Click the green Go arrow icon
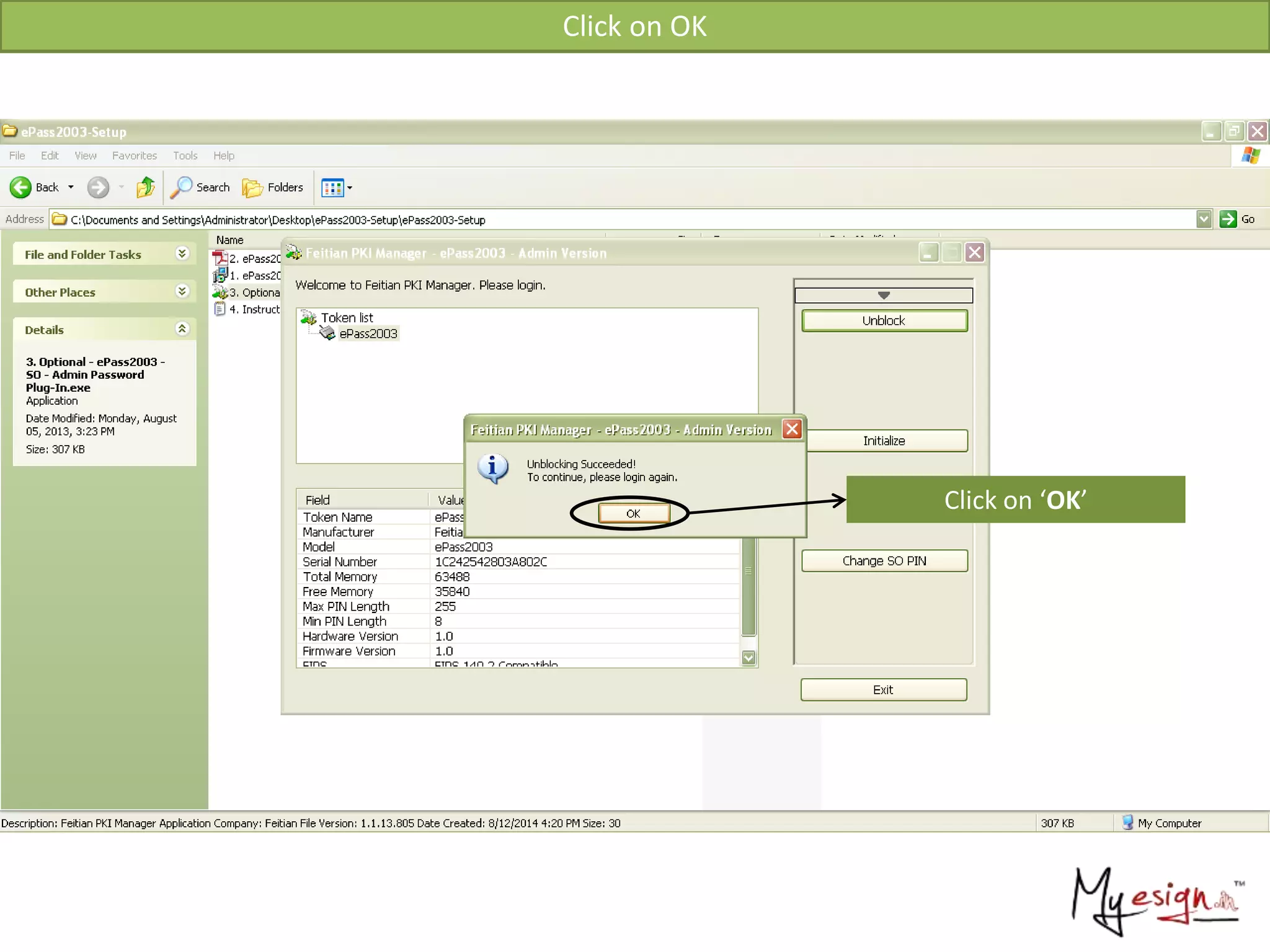Viewport: 1270px width, 952px height. (1228, 219)
